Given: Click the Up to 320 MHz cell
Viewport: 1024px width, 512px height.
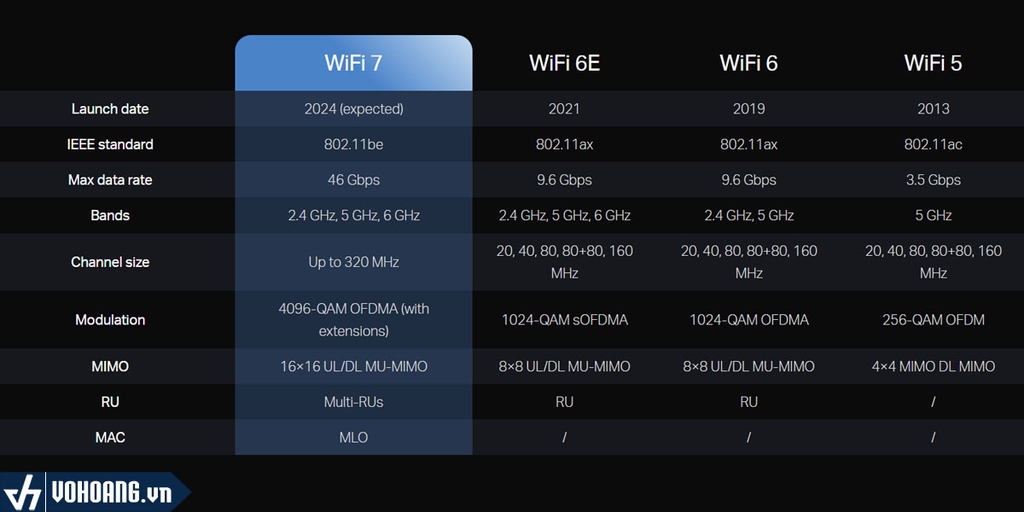Looking at the screenshot, I should (x=353, y=262).
